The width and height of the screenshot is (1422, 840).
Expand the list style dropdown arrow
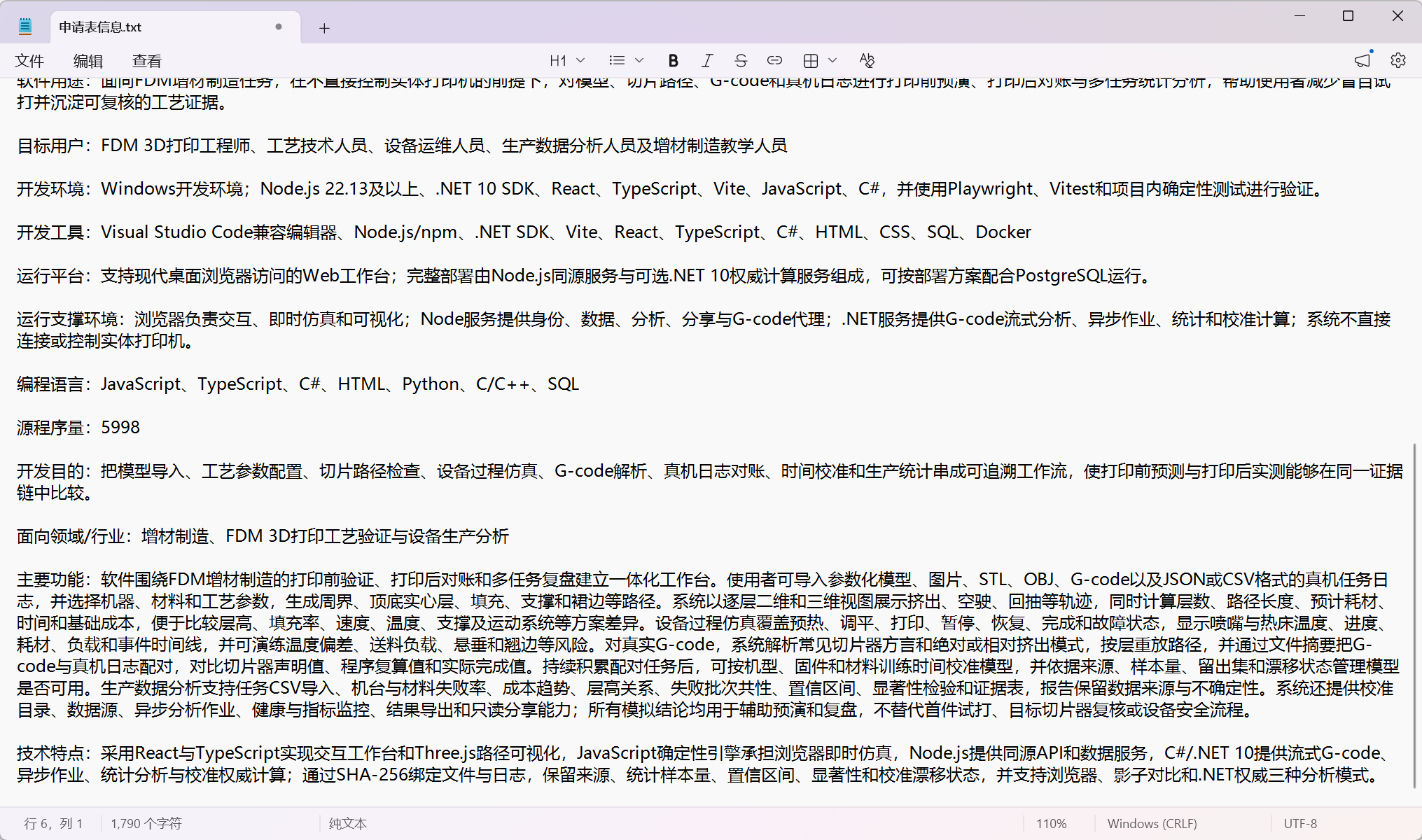coord(639,61)
